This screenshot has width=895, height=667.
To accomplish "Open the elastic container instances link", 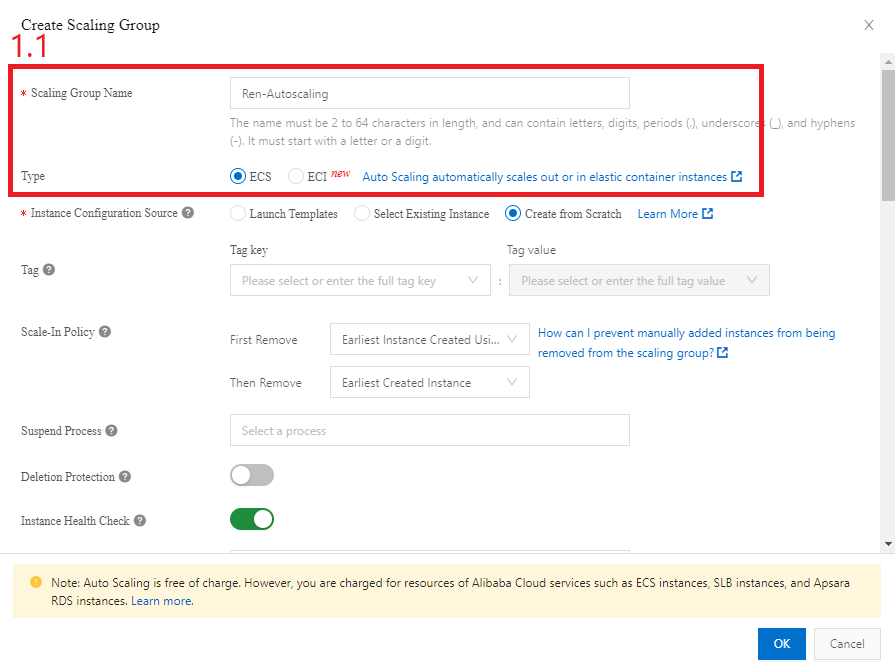I will click(544, 177).
